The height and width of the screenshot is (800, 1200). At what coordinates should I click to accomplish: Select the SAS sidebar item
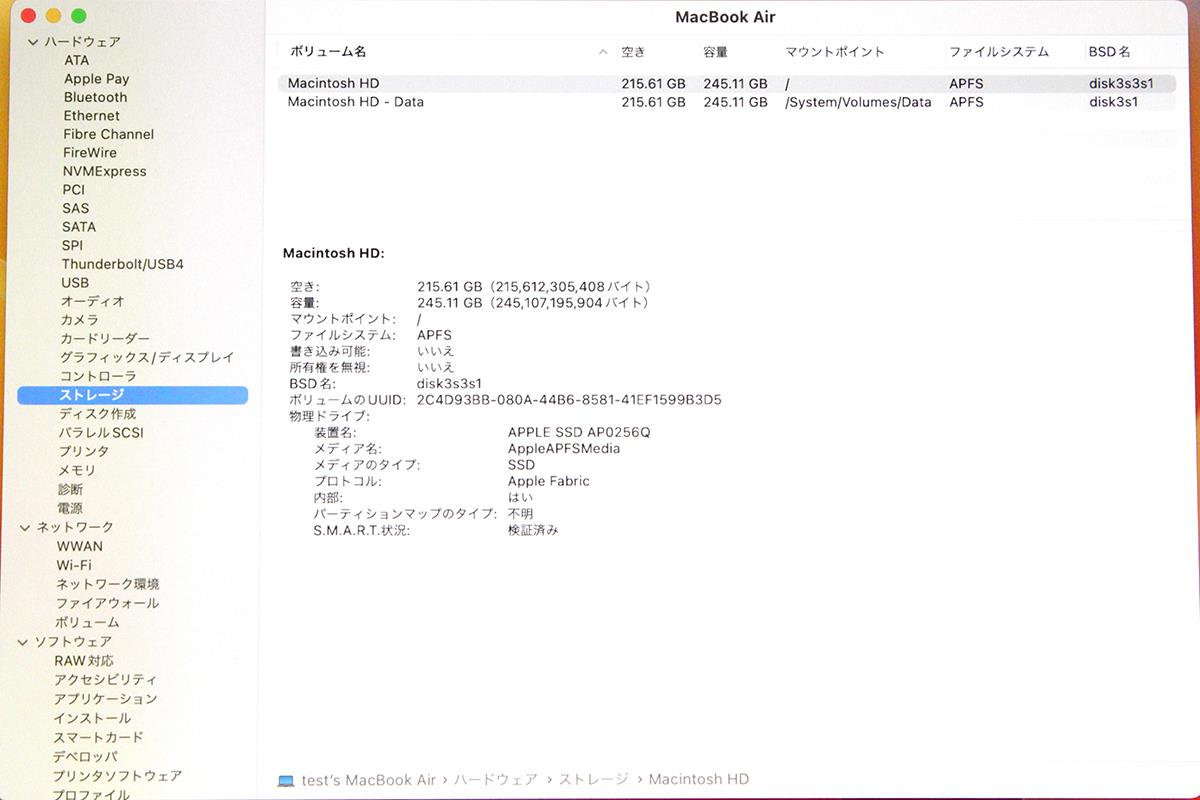point(76,208)
